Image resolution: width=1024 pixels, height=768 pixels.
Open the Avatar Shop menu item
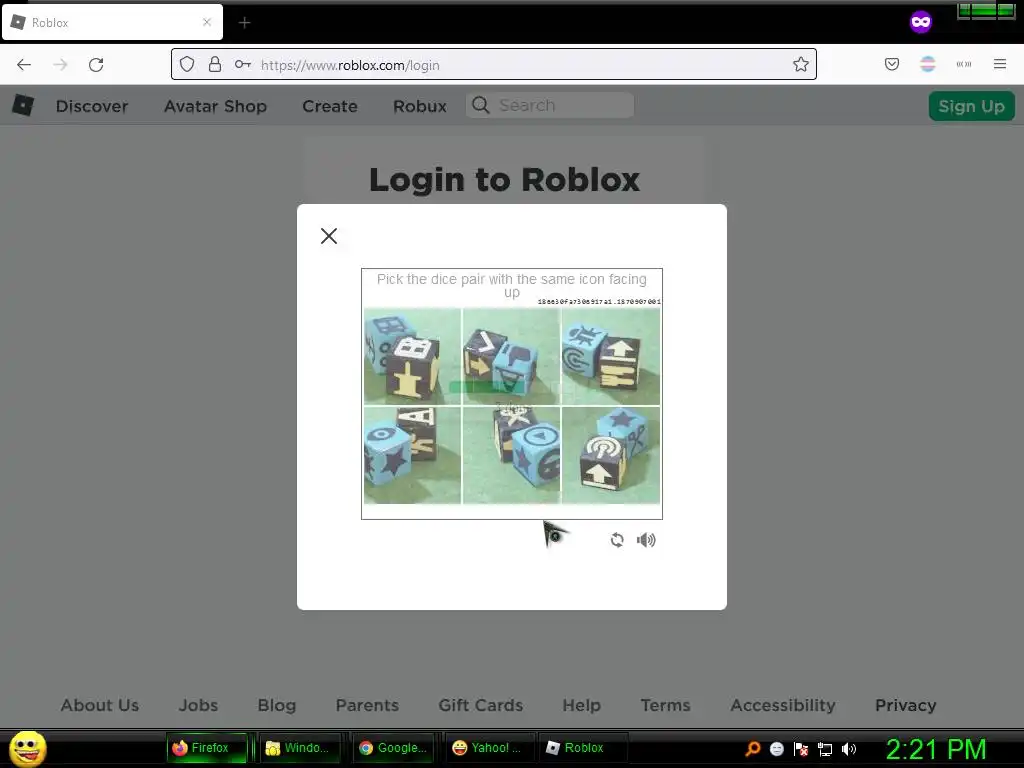pyautogui.click(x=216, y=106)
